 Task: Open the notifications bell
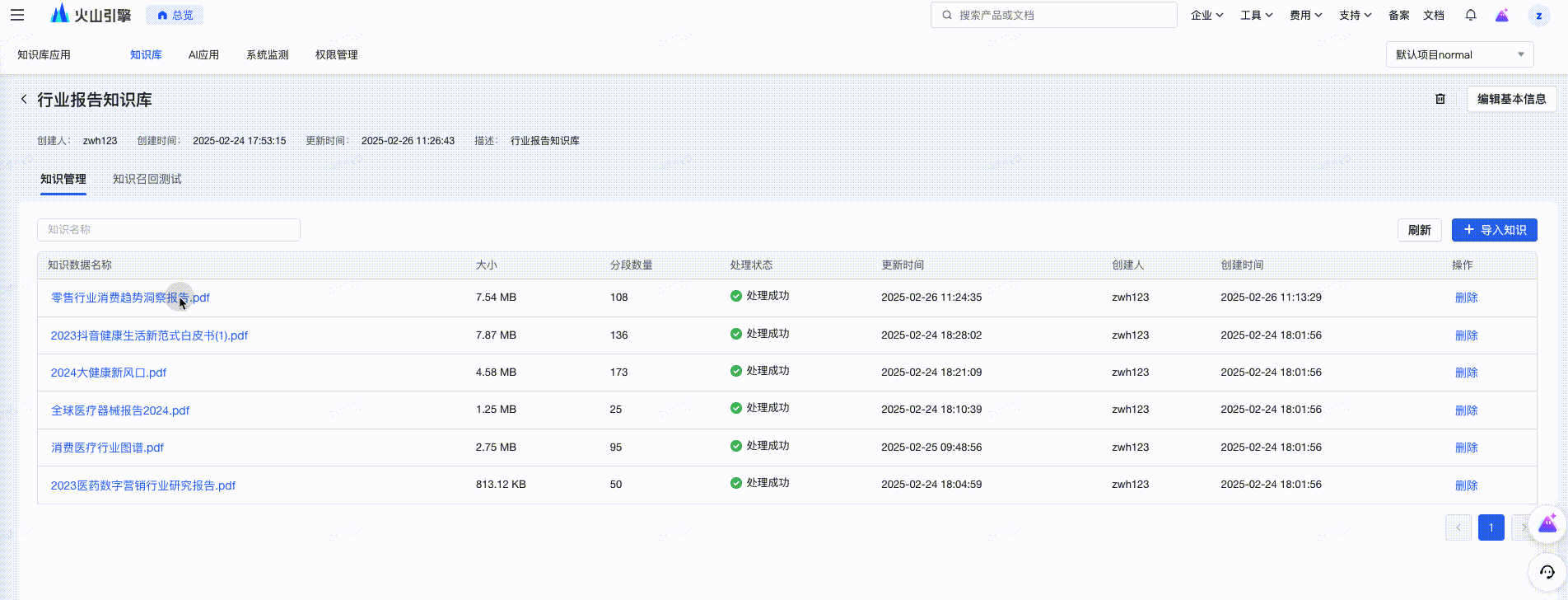1471,15
